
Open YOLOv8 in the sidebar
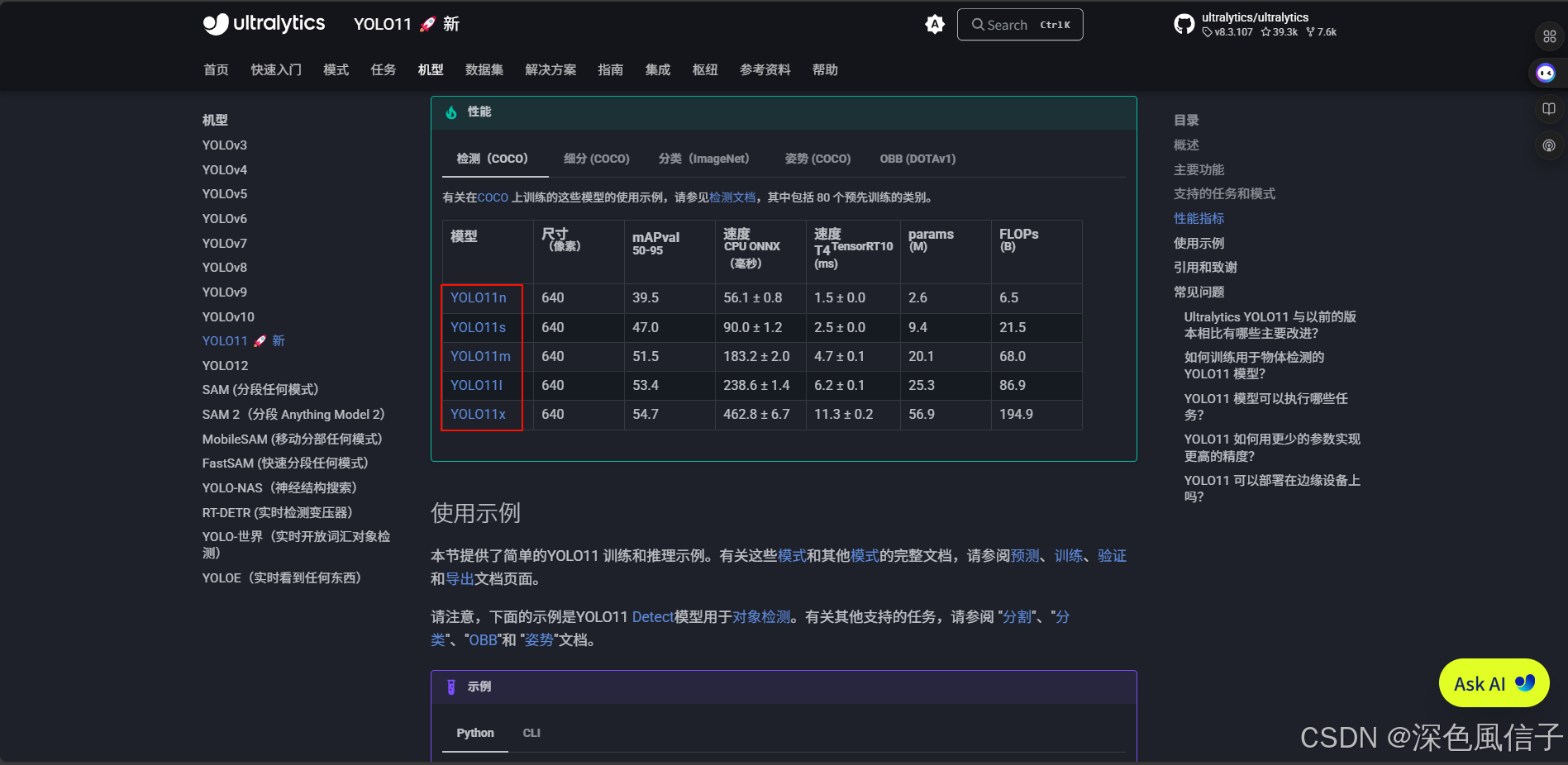coord(225,268)
